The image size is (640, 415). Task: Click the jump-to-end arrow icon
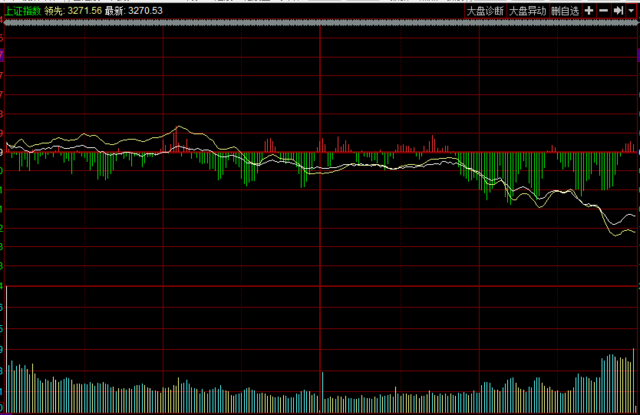618,11
